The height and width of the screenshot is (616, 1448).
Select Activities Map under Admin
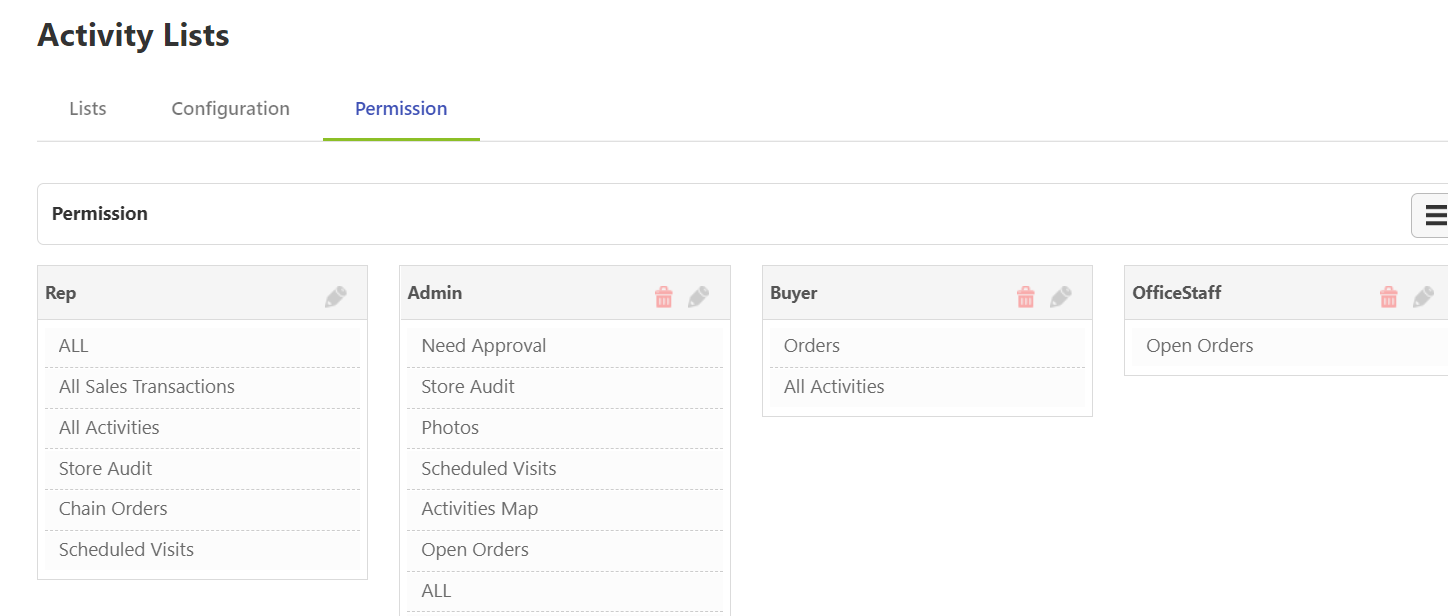click(x=480, y=508)
